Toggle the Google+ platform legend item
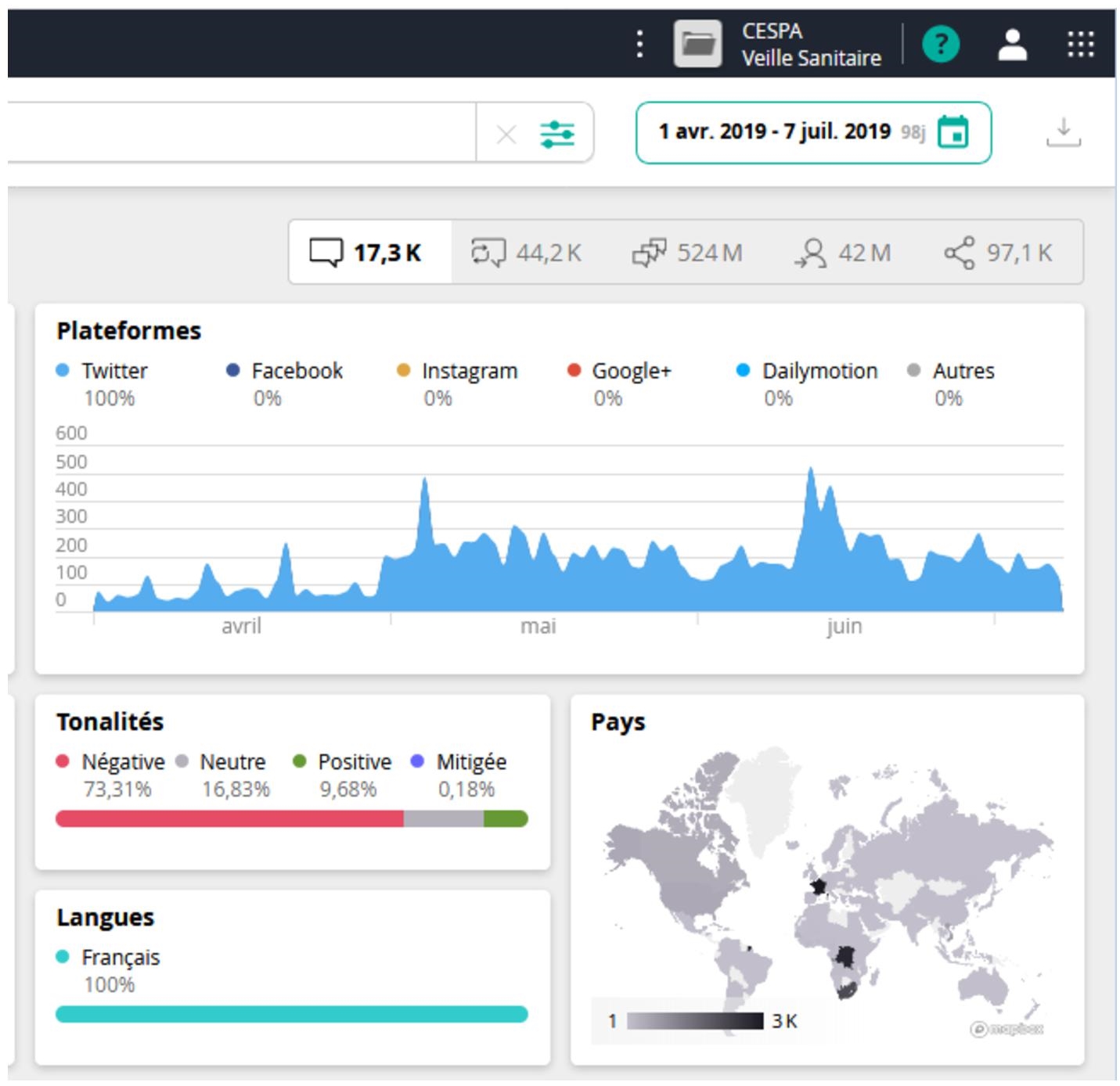Image resolution: width=1120 pixels, height=1086 pixels. (x=619, y=383)
